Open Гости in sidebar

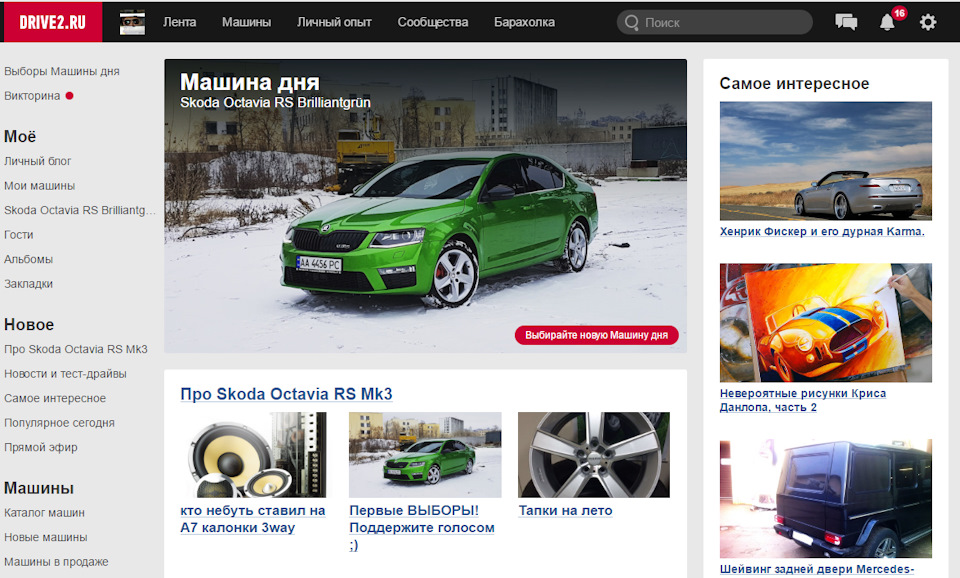(x=18, y=235)
